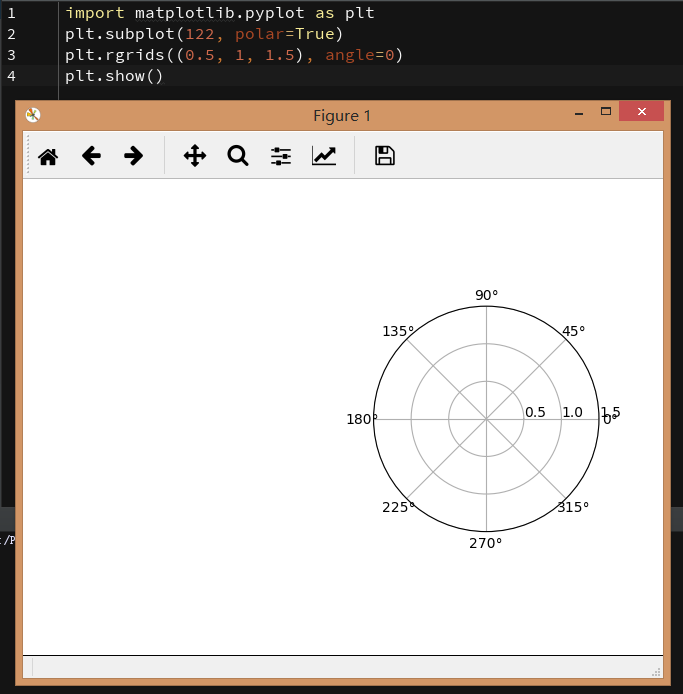
Task: Click the 1.0 radial grid label
Action: (572, 413)
